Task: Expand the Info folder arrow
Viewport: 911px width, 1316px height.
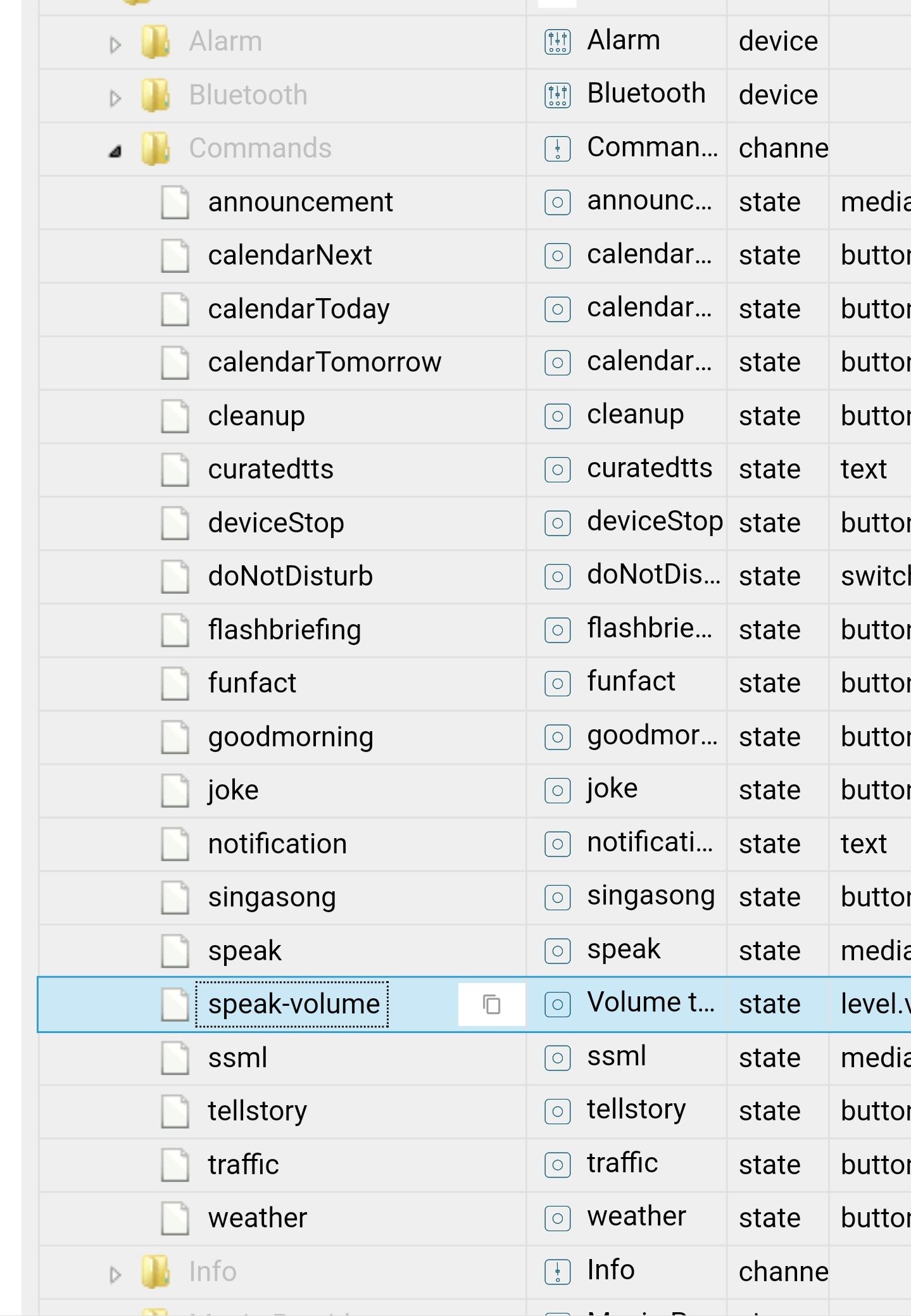Action: 115,1274
